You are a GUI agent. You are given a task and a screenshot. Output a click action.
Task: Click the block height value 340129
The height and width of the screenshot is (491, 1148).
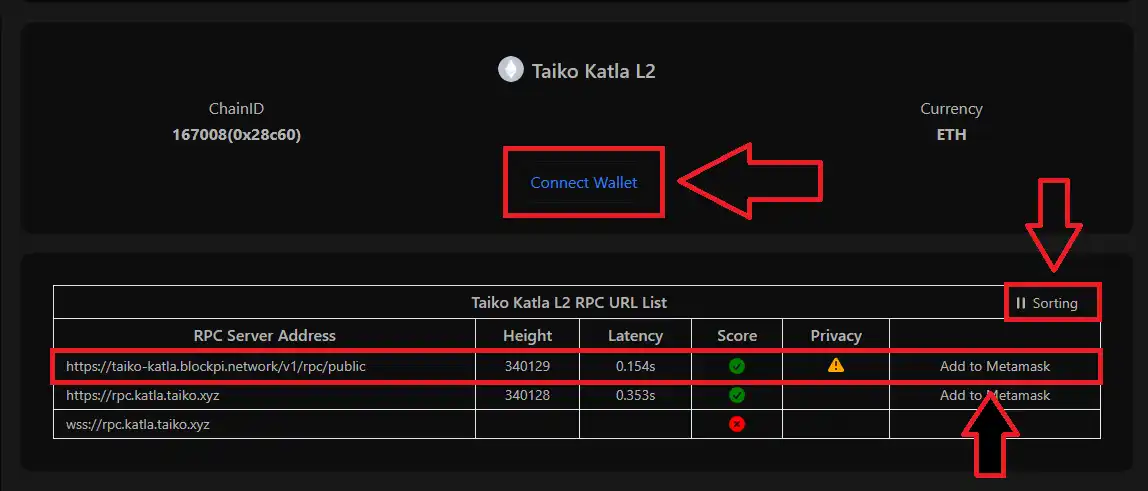pyautogui.click(x=527, y=367)
